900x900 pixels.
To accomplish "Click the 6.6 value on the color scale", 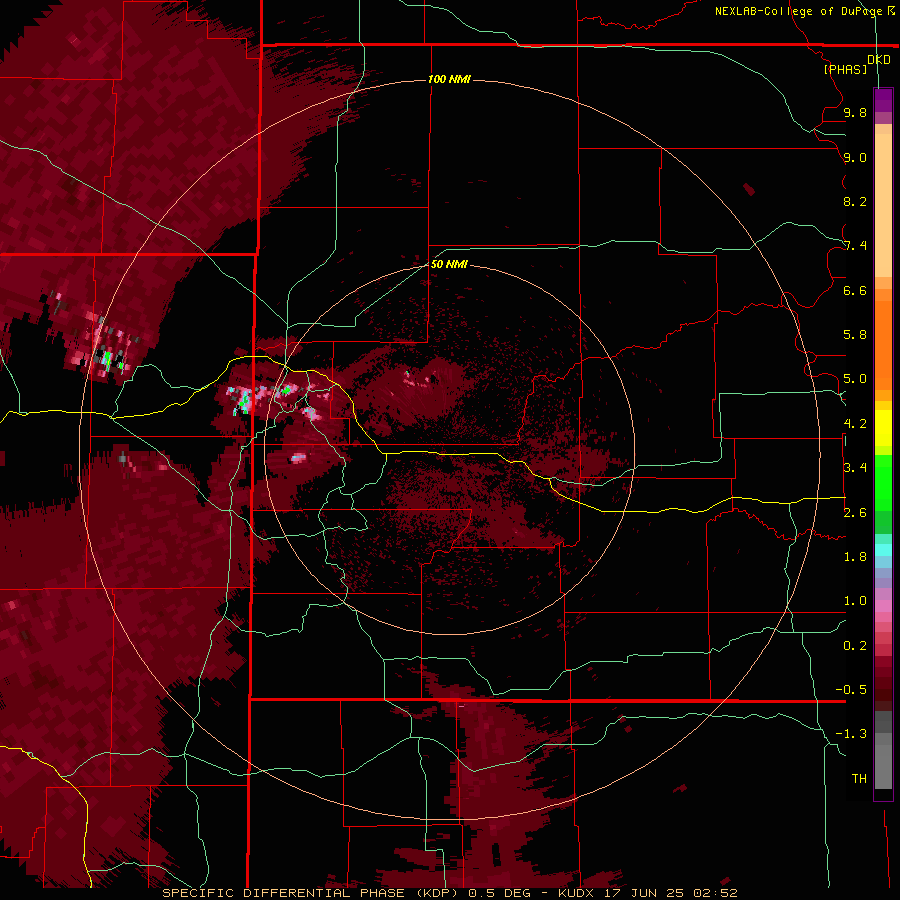I will (855, 290).
